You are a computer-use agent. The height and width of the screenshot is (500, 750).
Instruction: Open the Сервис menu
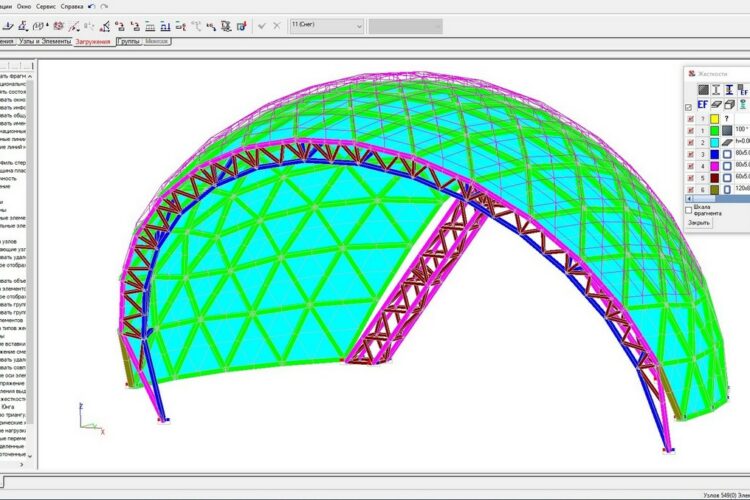tap(46, 6)
